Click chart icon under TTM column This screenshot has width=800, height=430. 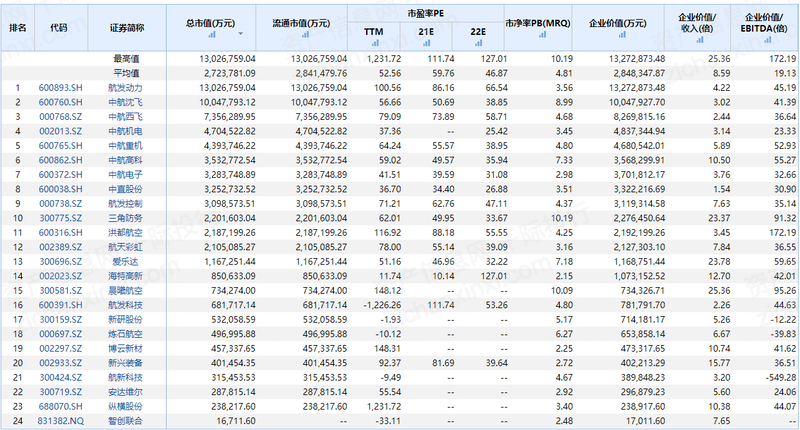[375, 43]
